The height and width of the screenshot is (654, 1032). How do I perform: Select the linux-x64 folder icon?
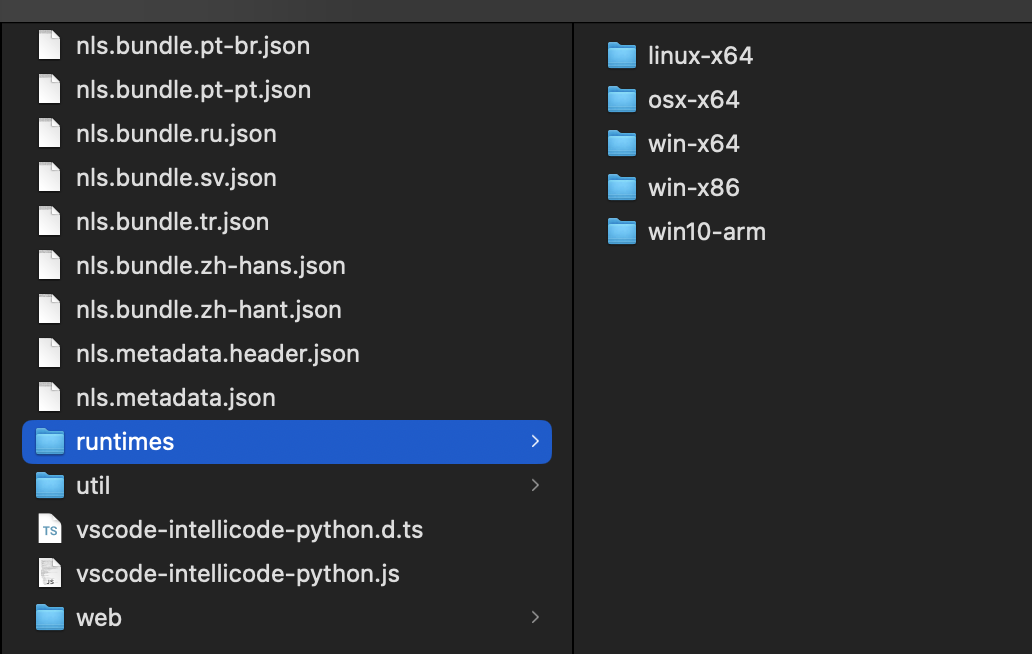click(x=622, y=55)
